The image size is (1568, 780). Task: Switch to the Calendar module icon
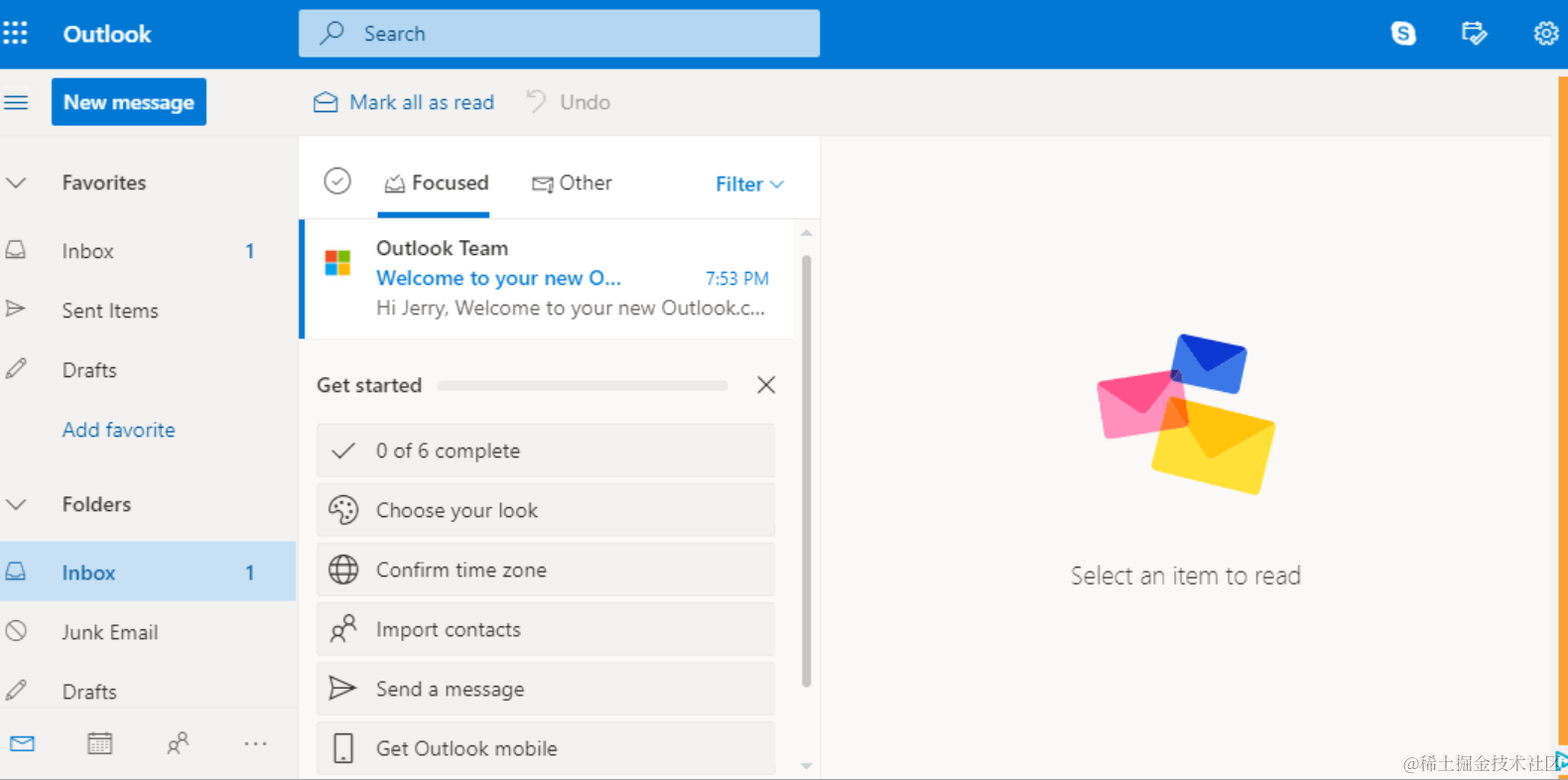coord(99,743)
